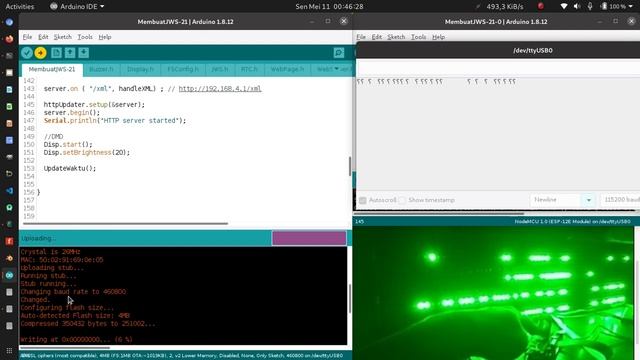Click the code editor horizontal scrollbar
The width and height of the screenshot is (640, 360).
125,224
